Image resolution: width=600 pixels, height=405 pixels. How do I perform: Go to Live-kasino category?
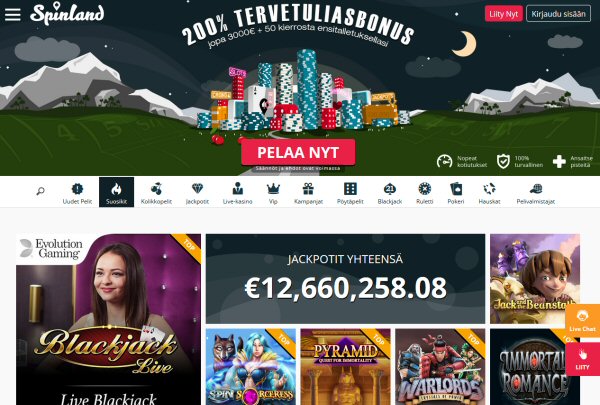point(237,193)
